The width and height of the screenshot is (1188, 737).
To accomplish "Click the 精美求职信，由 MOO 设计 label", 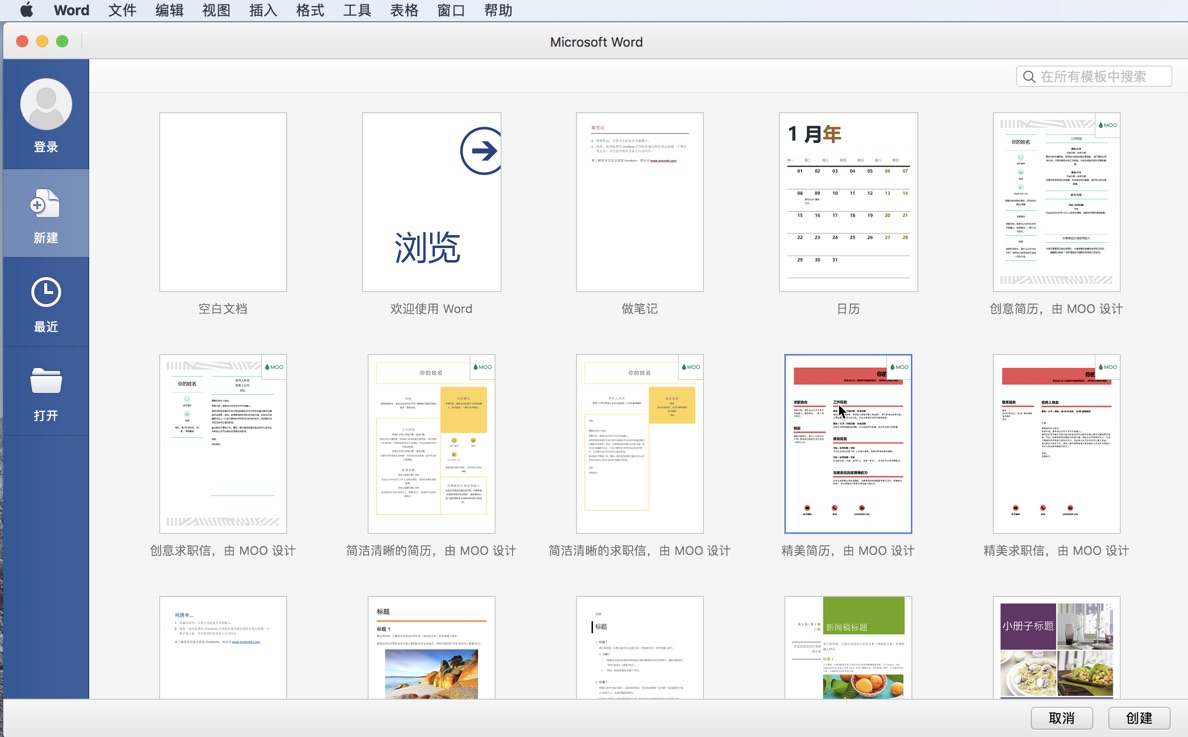I will pyautogui.click(x=1056, y=551).
